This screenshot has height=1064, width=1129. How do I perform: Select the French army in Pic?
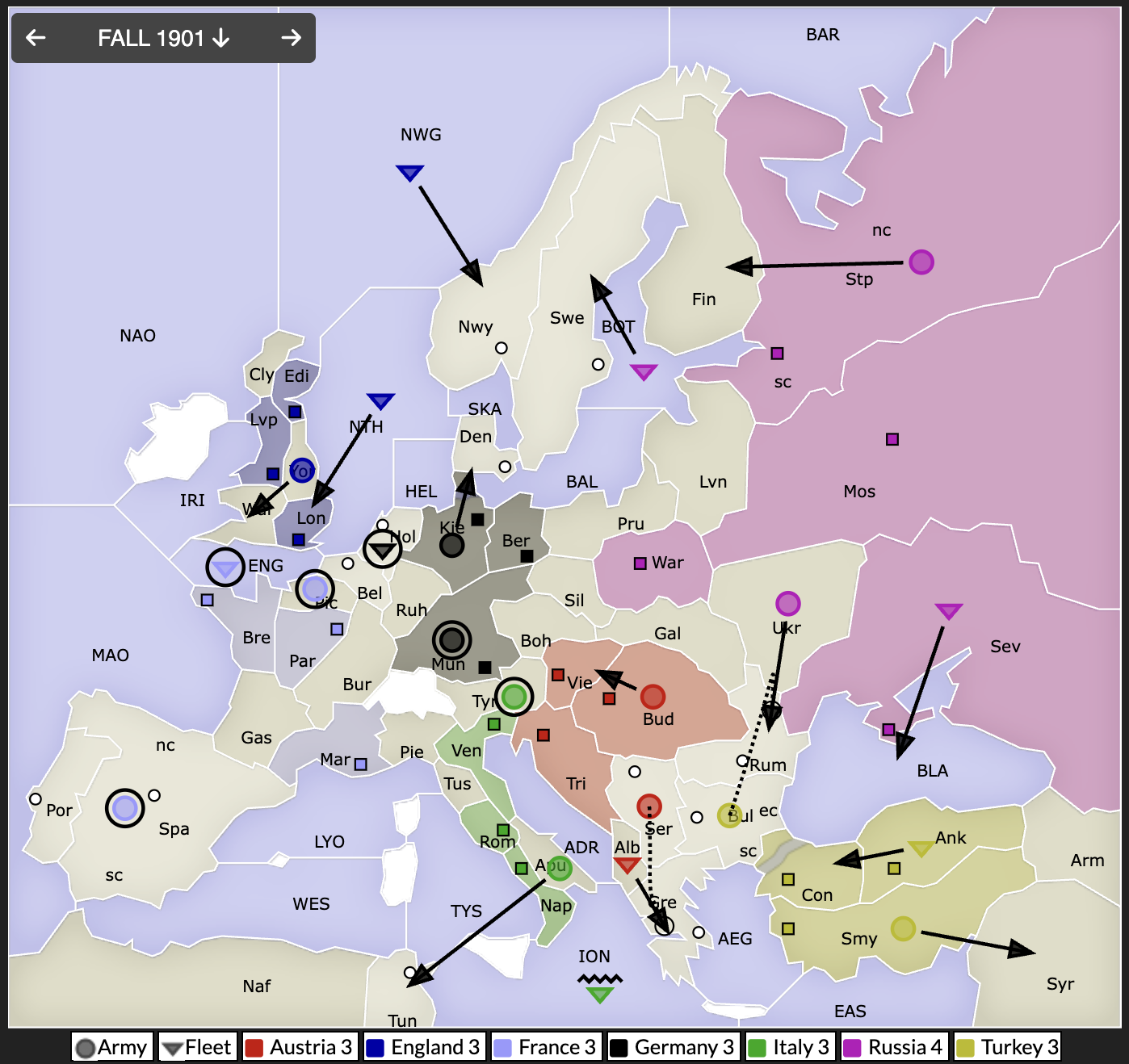pos(315,589)
